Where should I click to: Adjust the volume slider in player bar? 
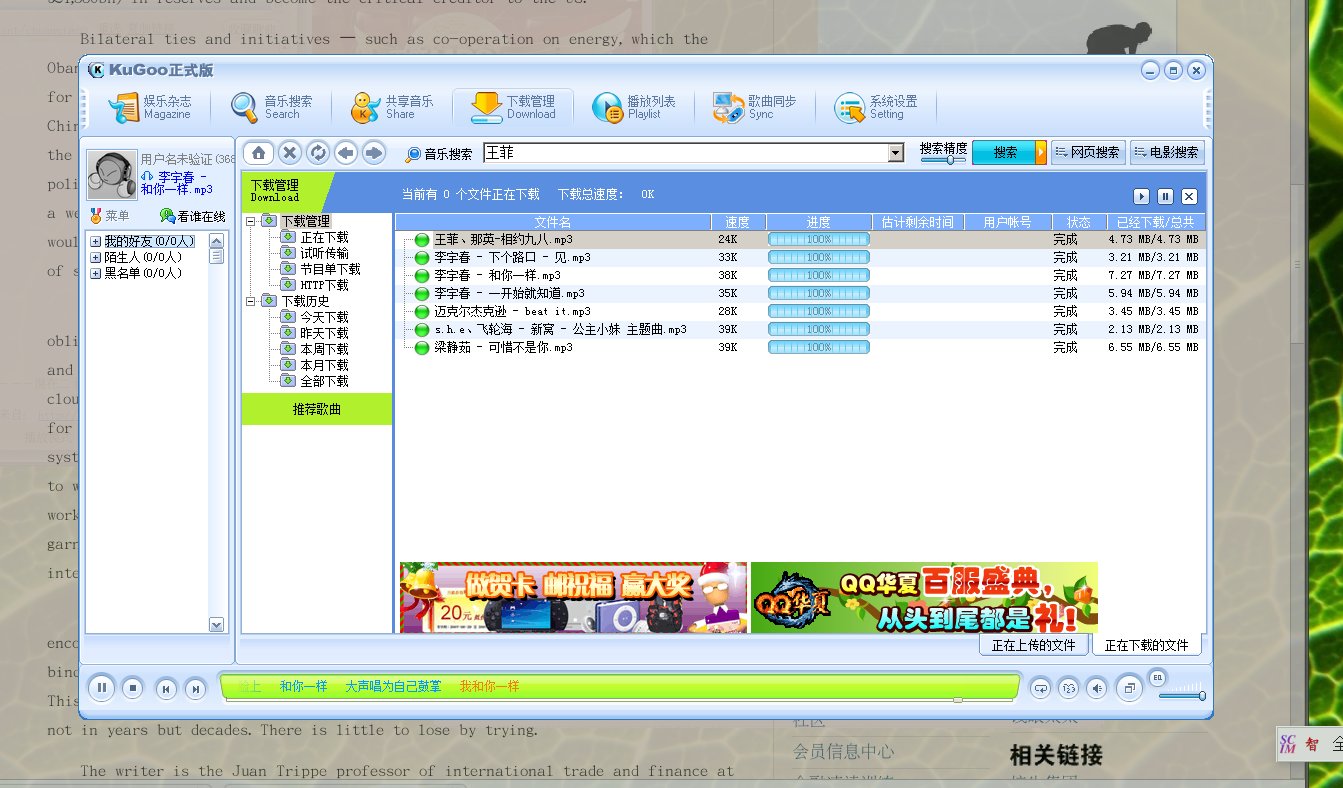(x=1183, y=693)
